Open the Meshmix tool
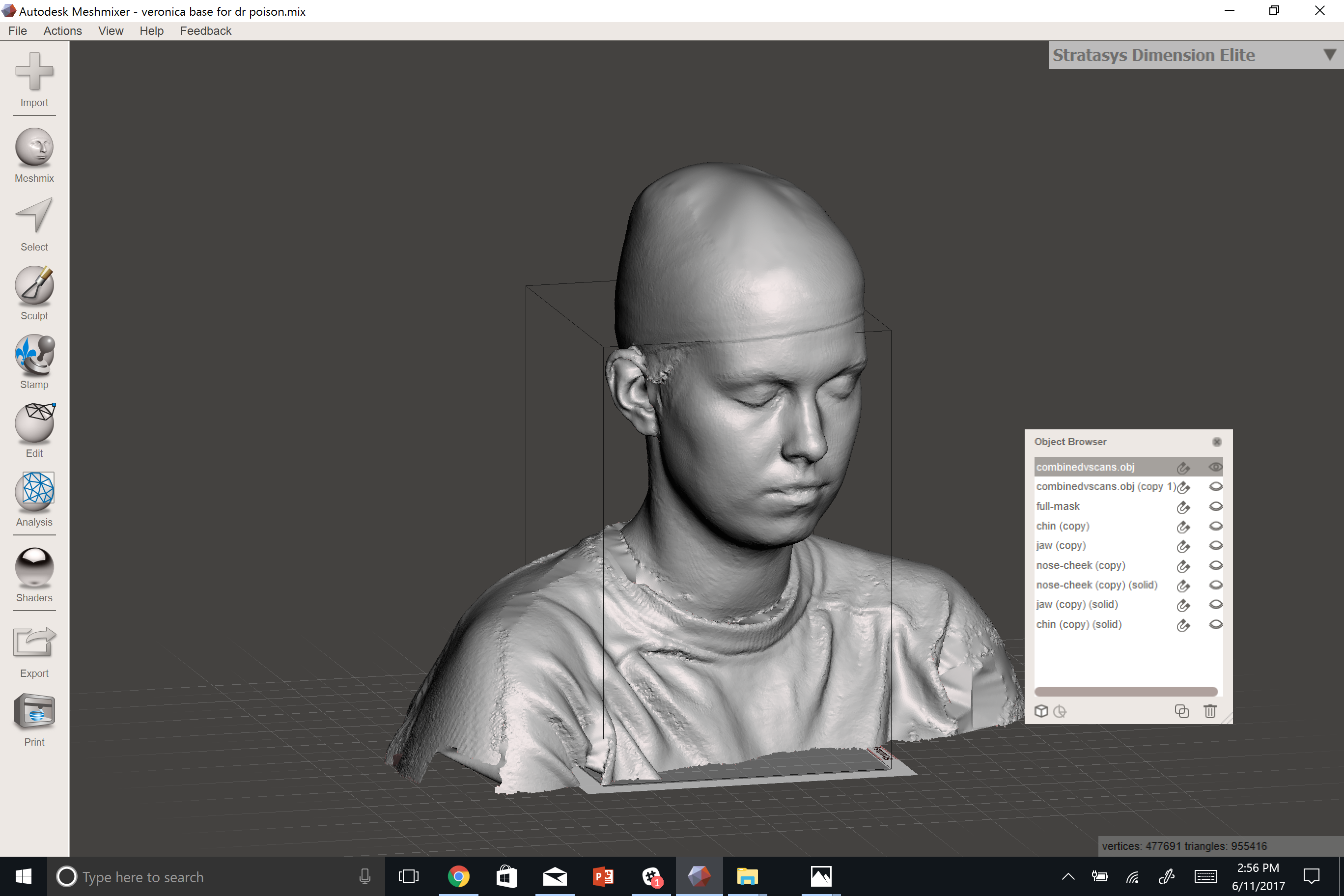Viewport: 1344px width, 896px height. [x=34, y=147]
